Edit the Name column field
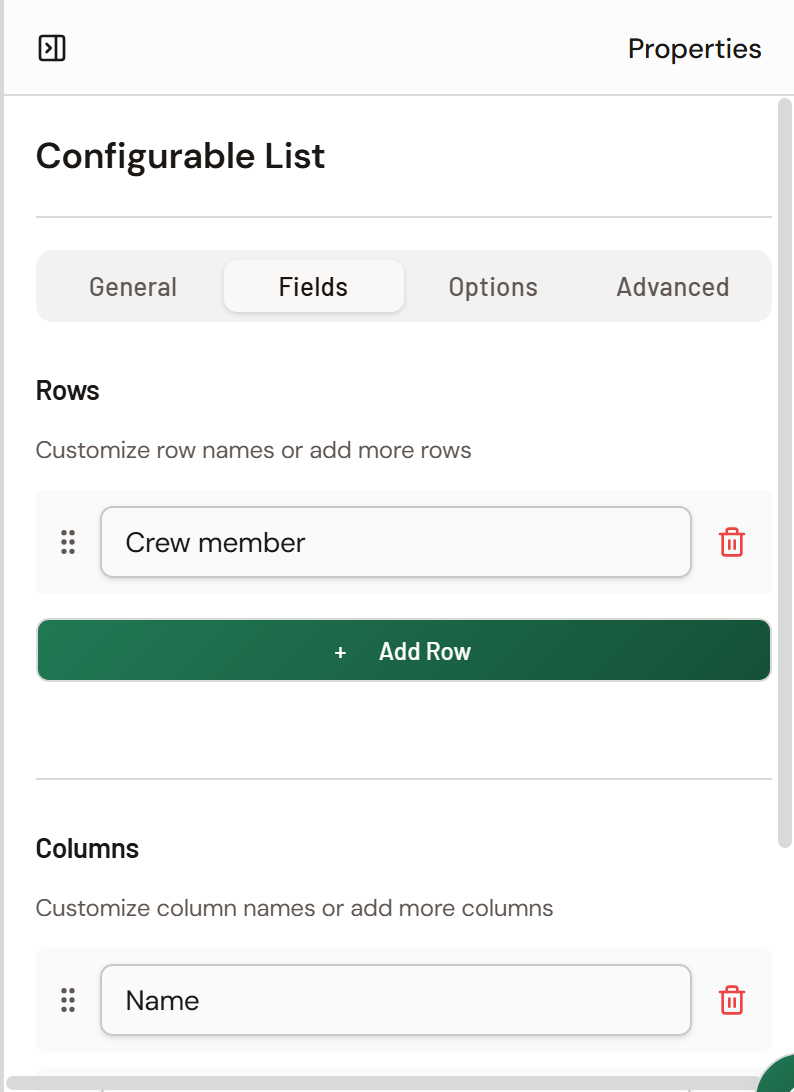 [396, 1000]
